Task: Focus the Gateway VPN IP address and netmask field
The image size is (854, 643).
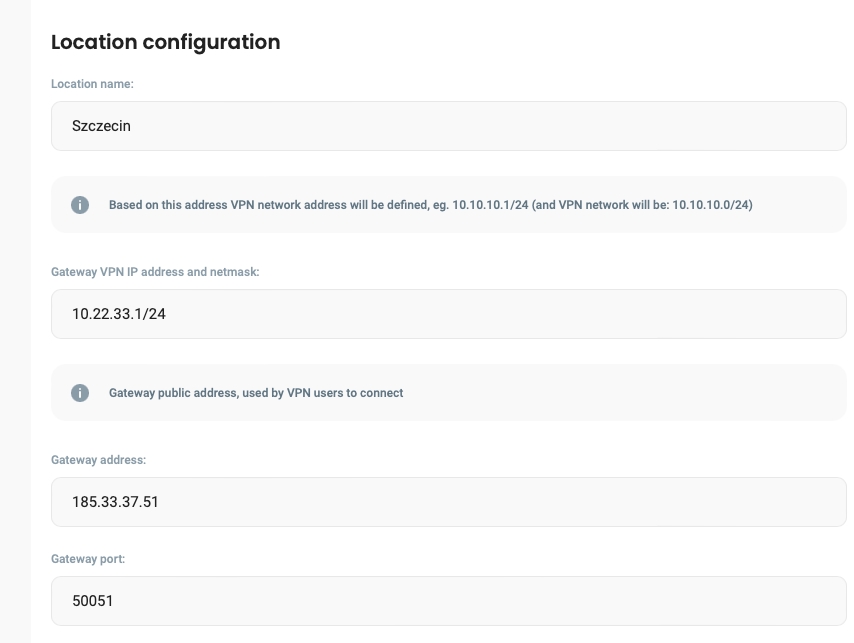Action: pyautogui.click(x=448, y=314)
